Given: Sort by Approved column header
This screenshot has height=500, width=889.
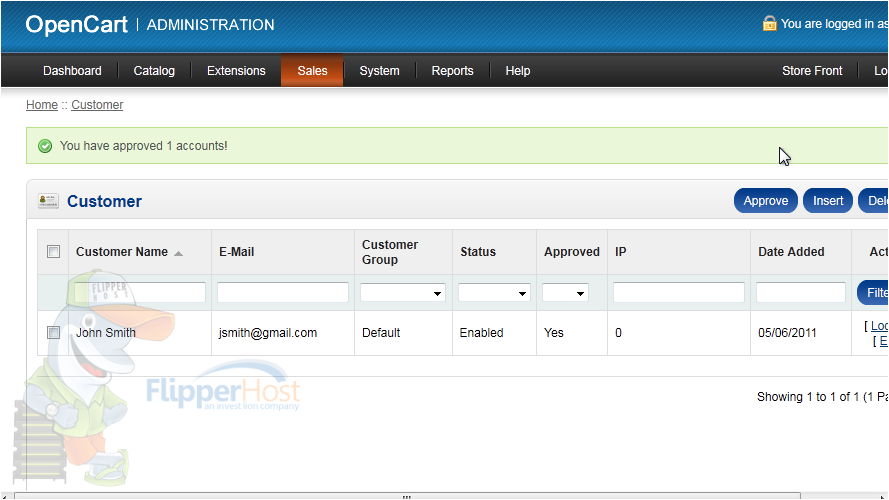Looking at the screenshot, I should coord(572,252).
